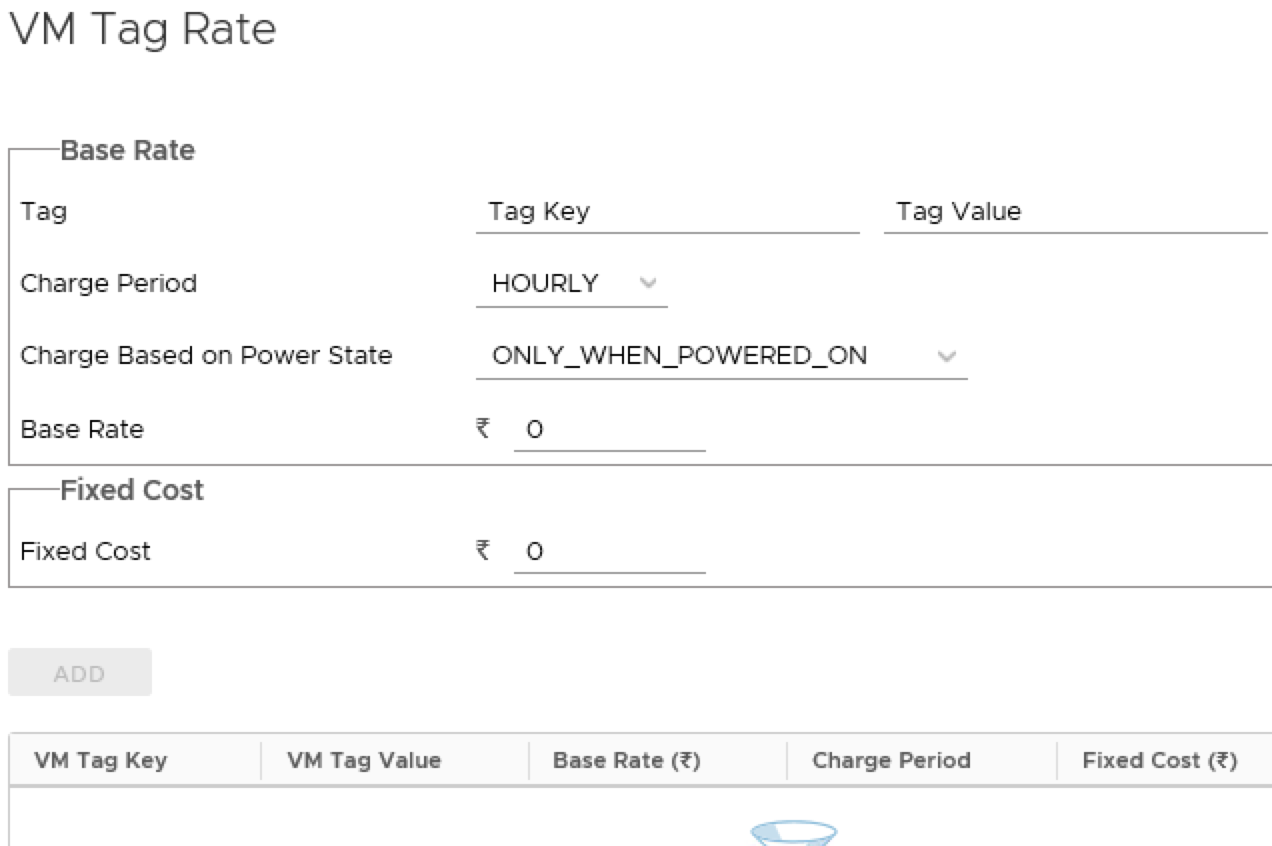Screen dimensions: 1272x846
Task: Click the empty-table placeholder icon
Action: point(794,835)
